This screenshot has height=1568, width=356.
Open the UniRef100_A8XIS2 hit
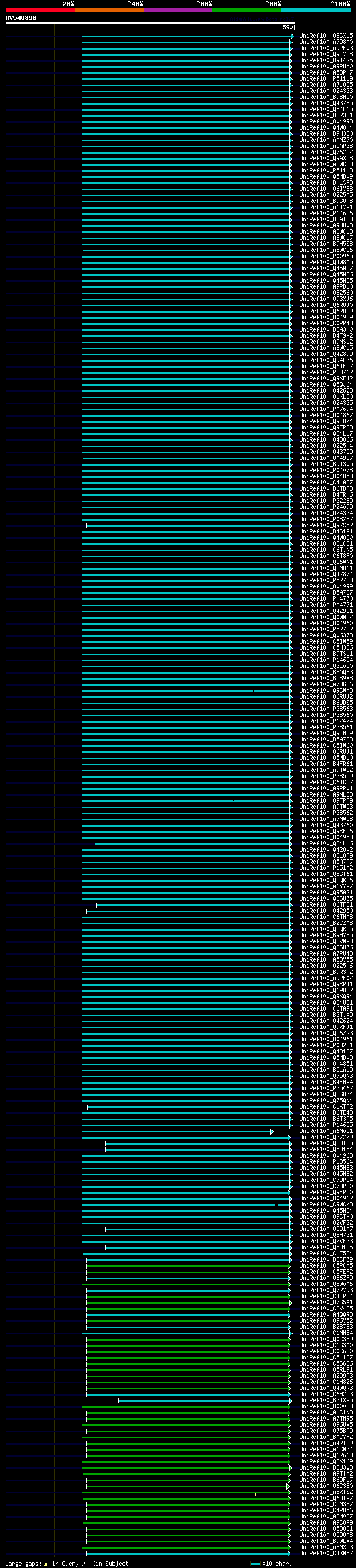pyautogui.click(x=325, y=1492)
